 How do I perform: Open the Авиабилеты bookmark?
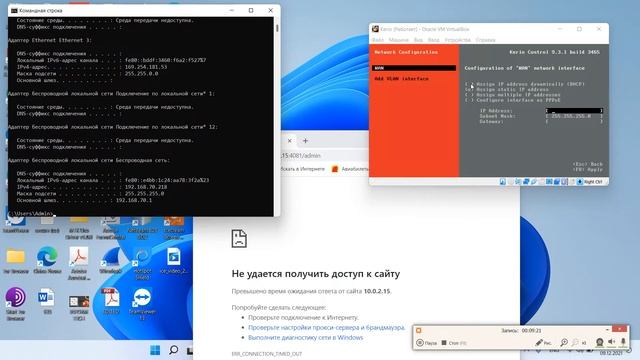coord(350,169)
